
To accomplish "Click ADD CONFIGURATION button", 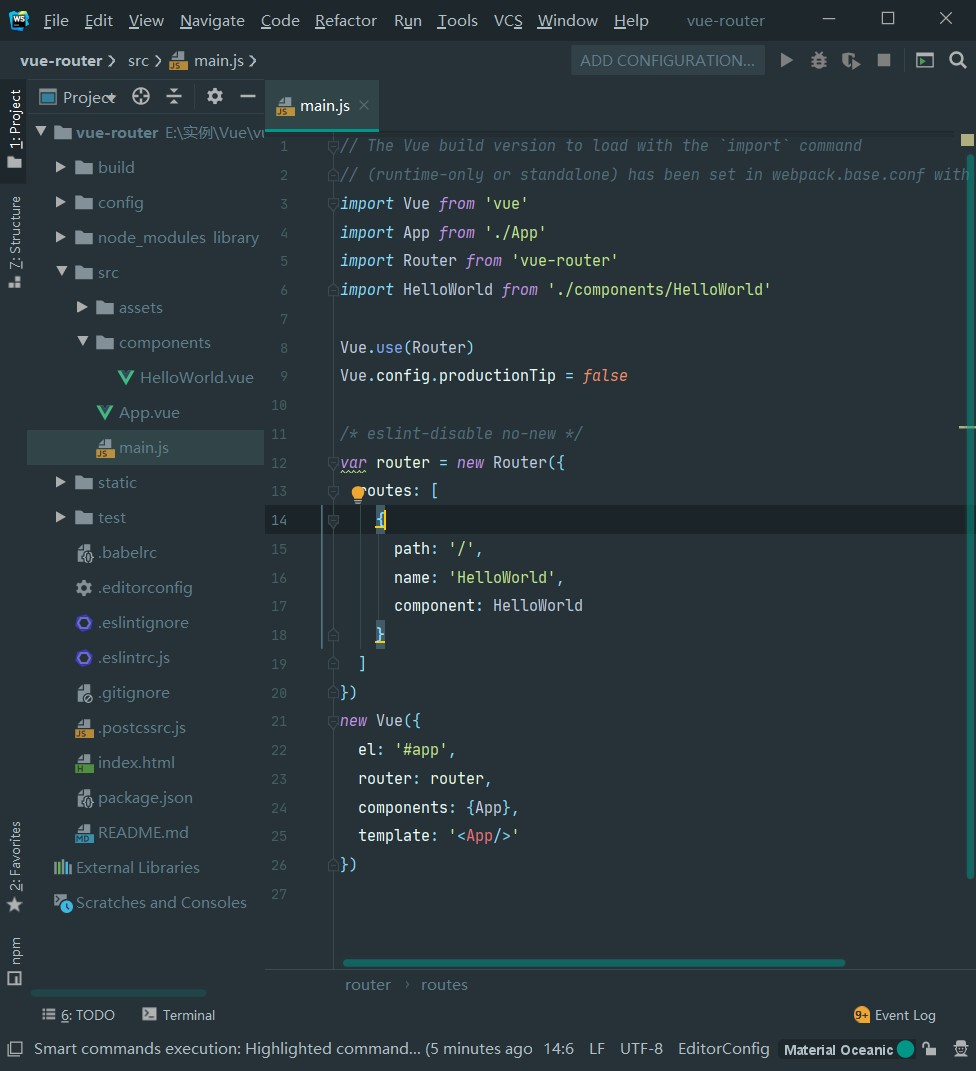I will 667,61.
